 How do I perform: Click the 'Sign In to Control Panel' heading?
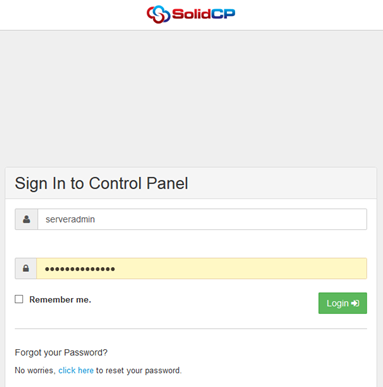pos(101,184)
